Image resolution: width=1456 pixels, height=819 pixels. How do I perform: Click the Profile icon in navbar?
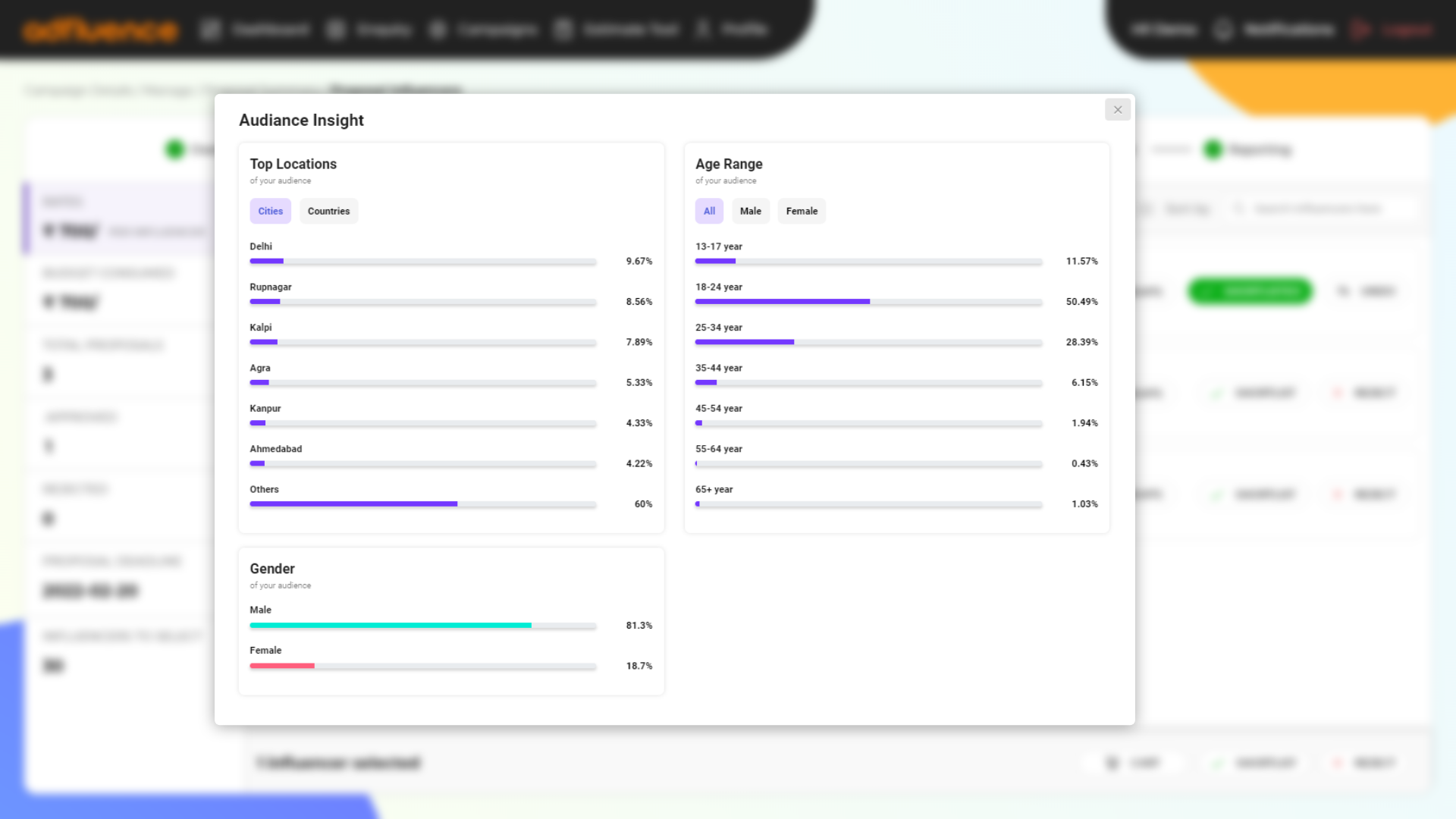703,30
